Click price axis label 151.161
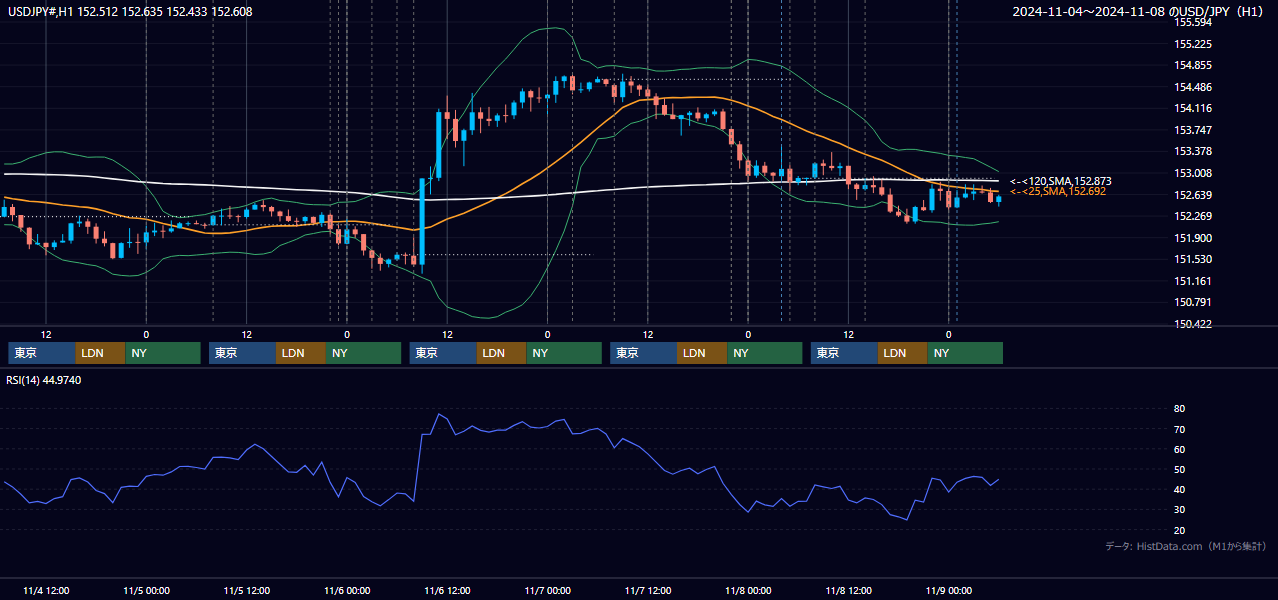Image resolution: width=1278 pixels, height=600 pixels. point(1192,281)
